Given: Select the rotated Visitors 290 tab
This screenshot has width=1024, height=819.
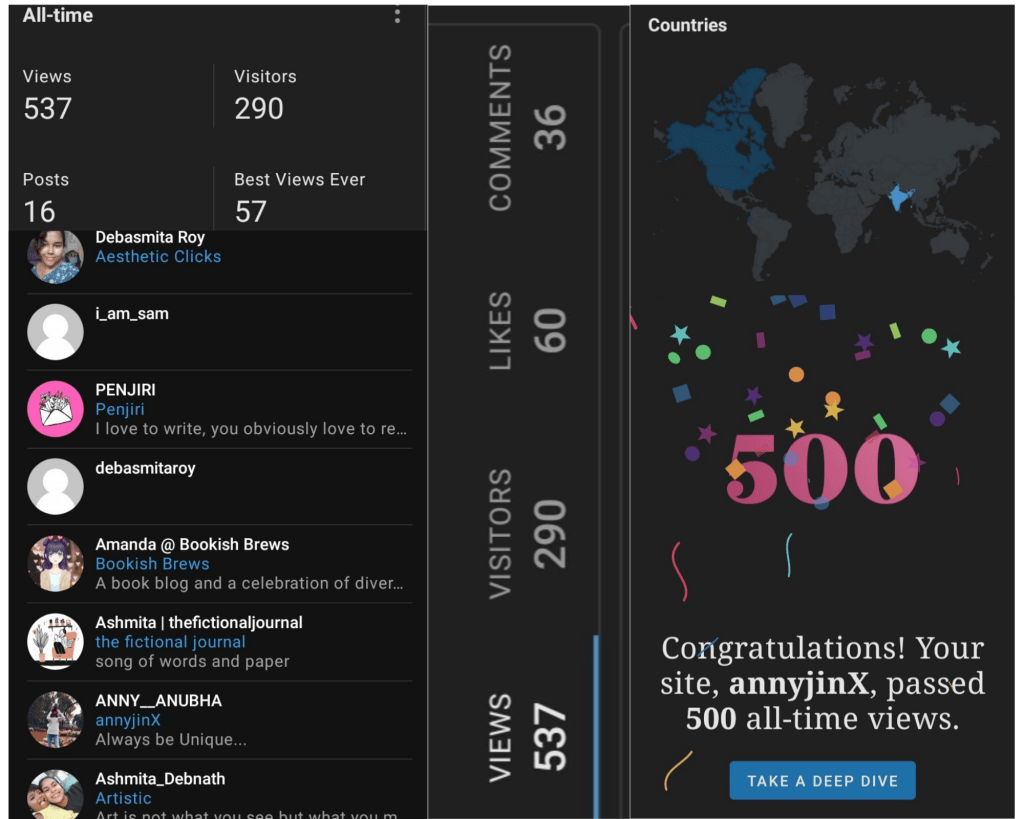Looking at the screenshot, I should coord(528,533).
